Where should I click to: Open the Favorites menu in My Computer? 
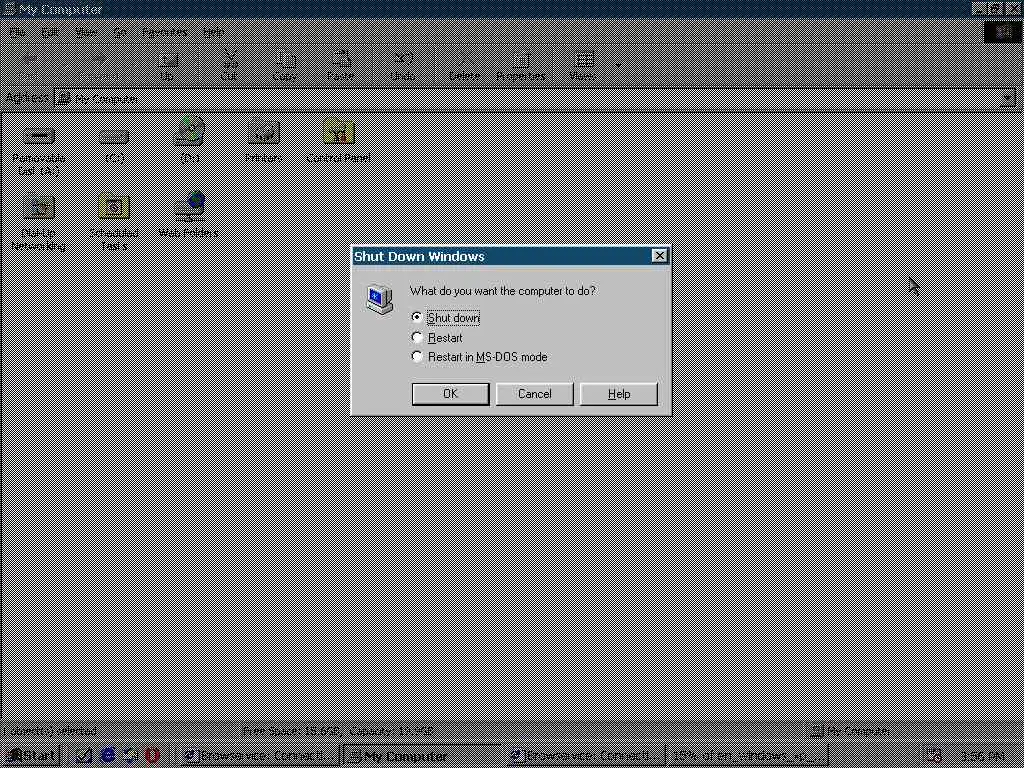click(165, 32)
